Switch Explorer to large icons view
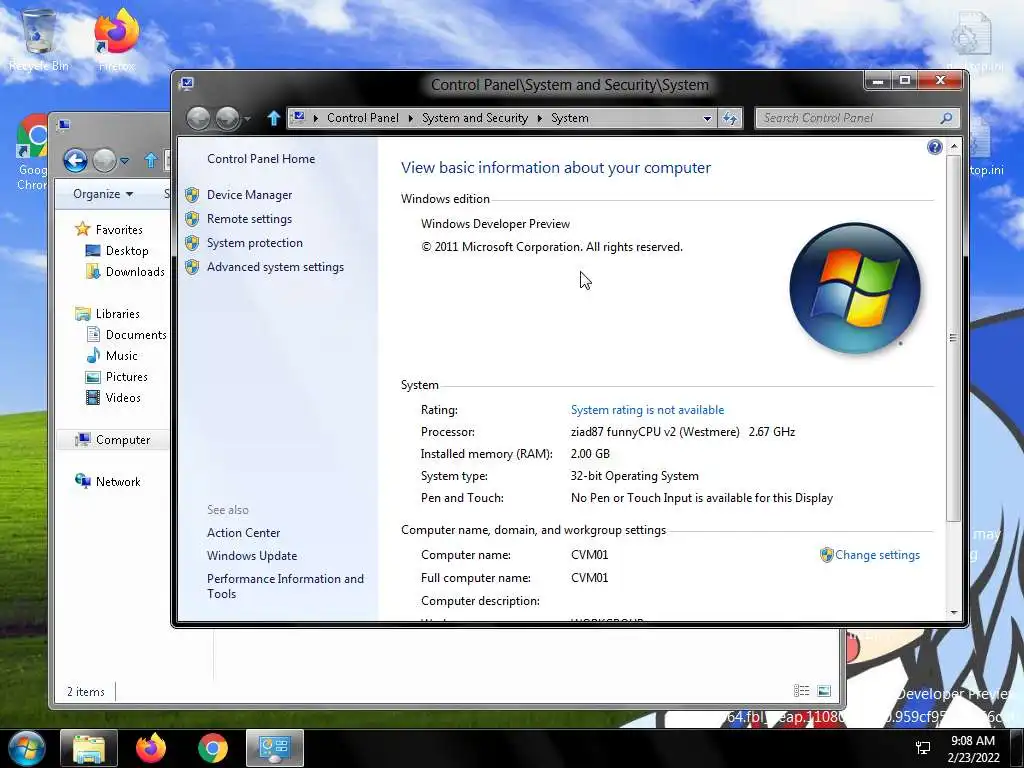The width and height of the screenshot is (1024, 768). click(x=824, y=691)
